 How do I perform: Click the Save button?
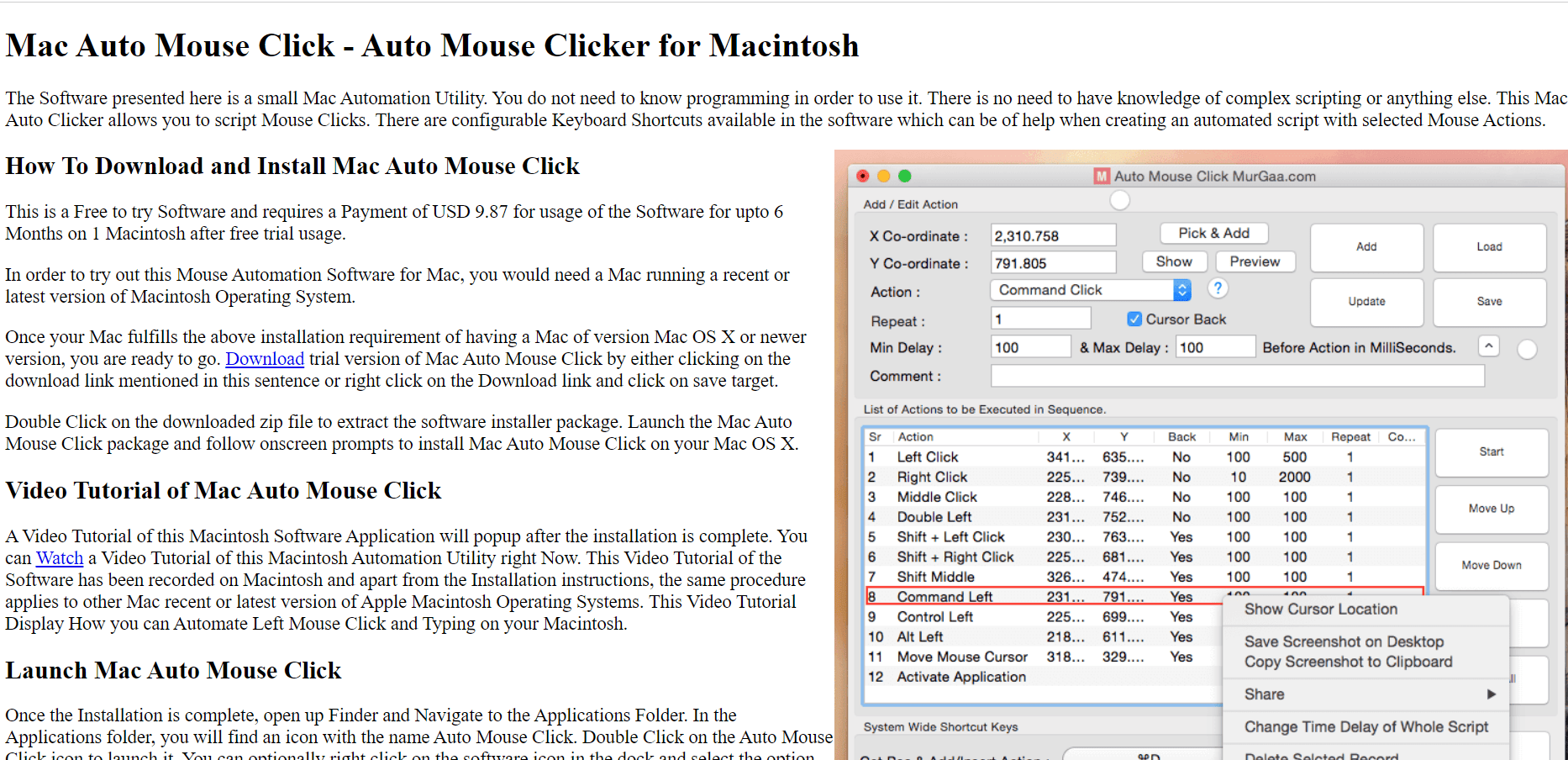(x=1489, y=302)
